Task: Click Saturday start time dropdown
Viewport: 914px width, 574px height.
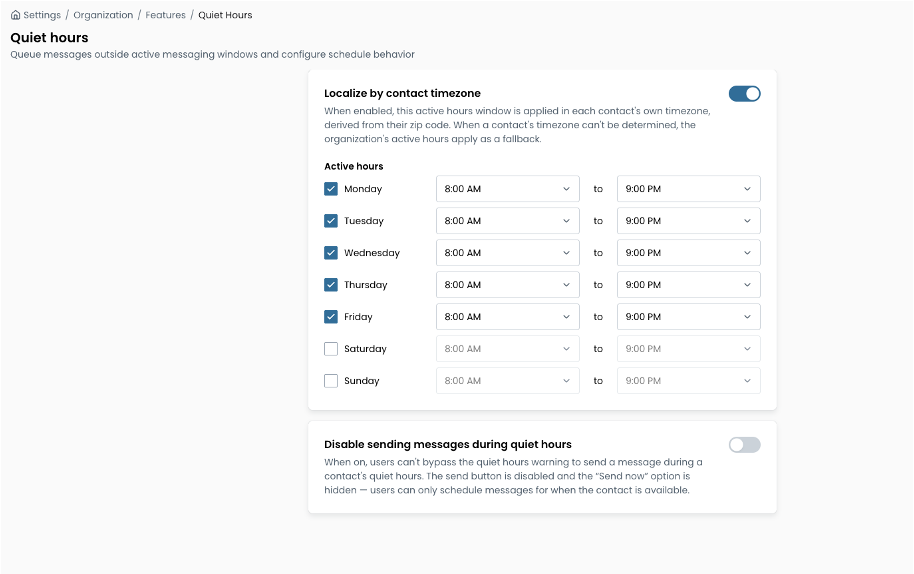Action: point(508,349)
